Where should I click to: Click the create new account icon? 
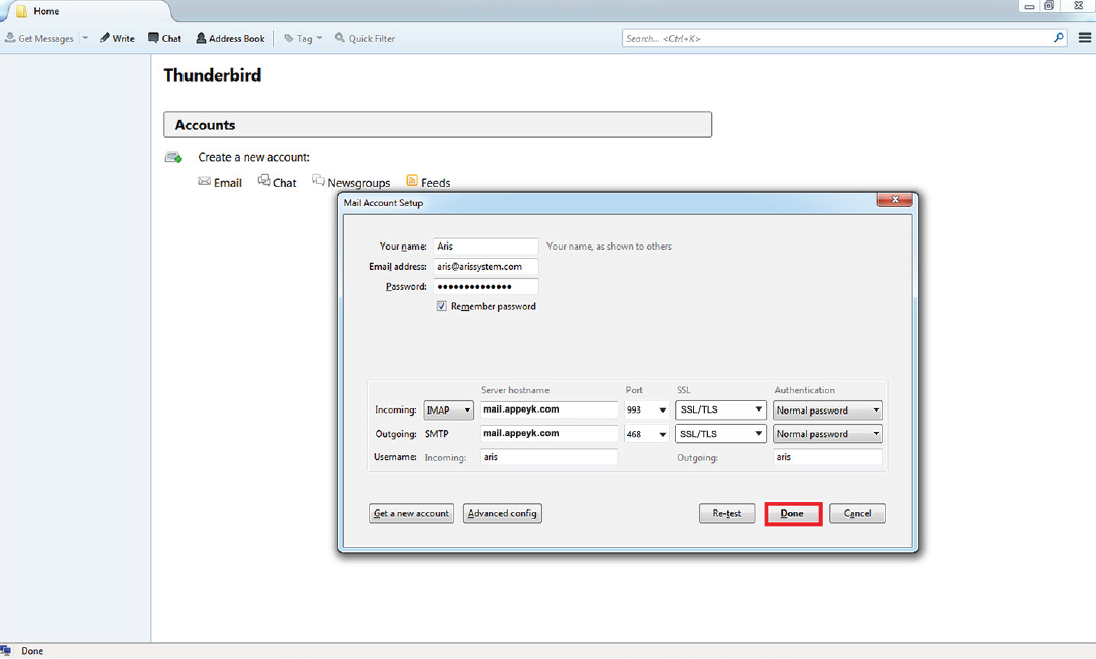point(173,157)
